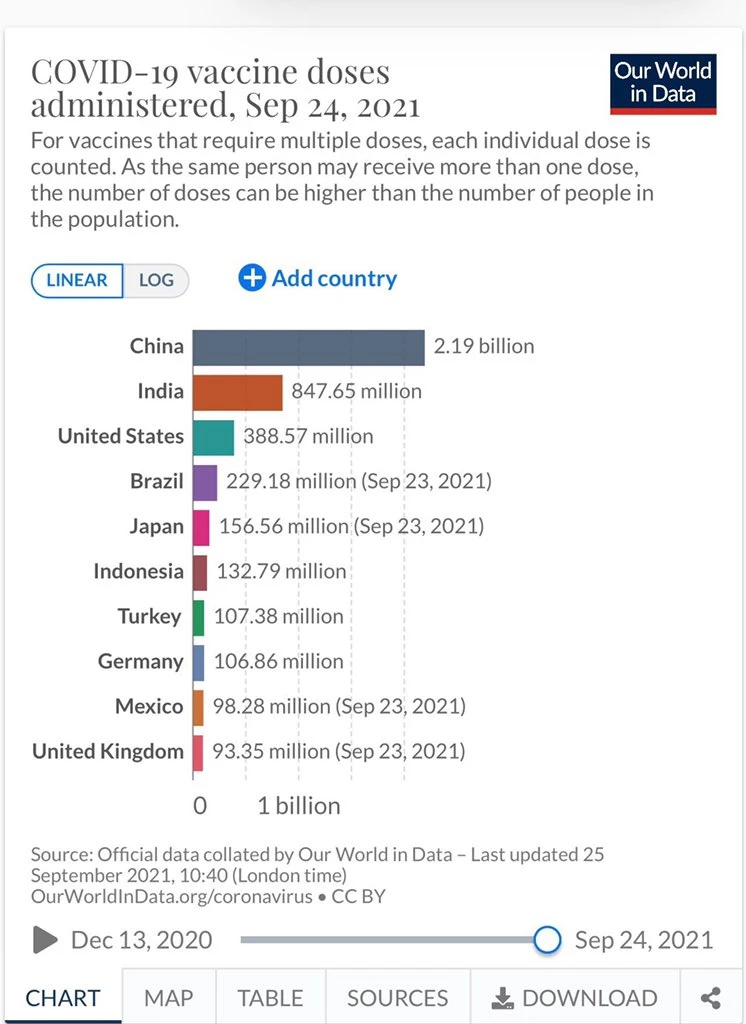The height and width of the screenshot is (1024, 746).
Task: Click the plus icon beside Add country
Action: pyautogui.click(x=252, y=278)
